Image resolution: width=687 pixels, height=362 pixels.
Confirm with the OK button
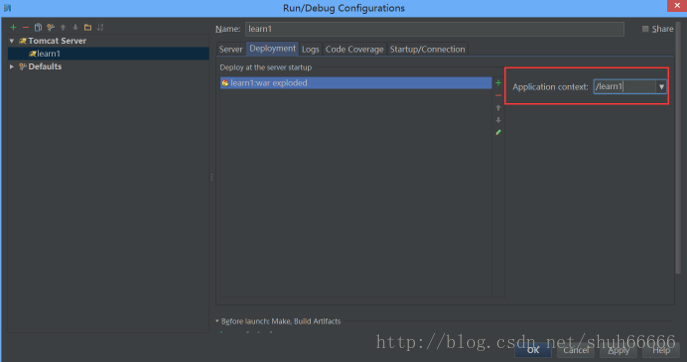pyautogui.click(x=533, y=350)
